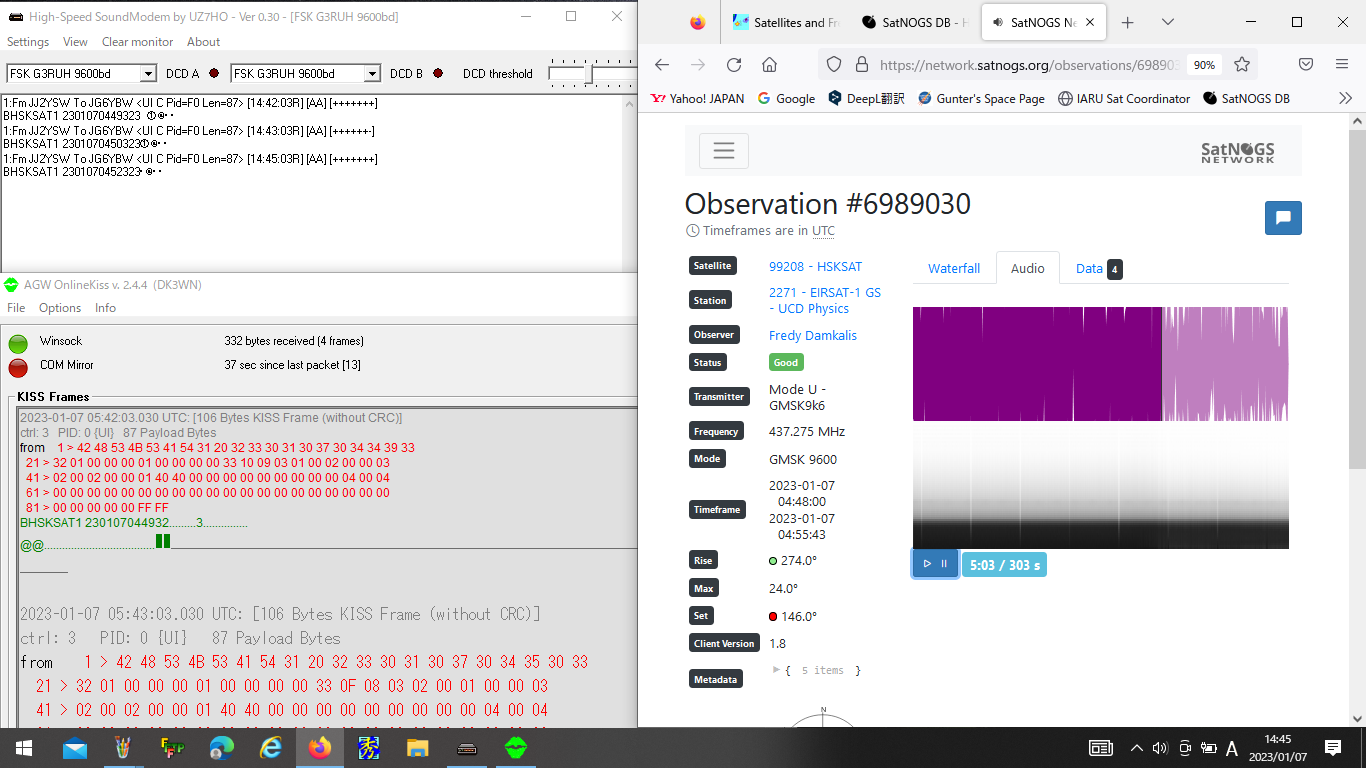Click the green Winsock status indicator

[18, 343]
